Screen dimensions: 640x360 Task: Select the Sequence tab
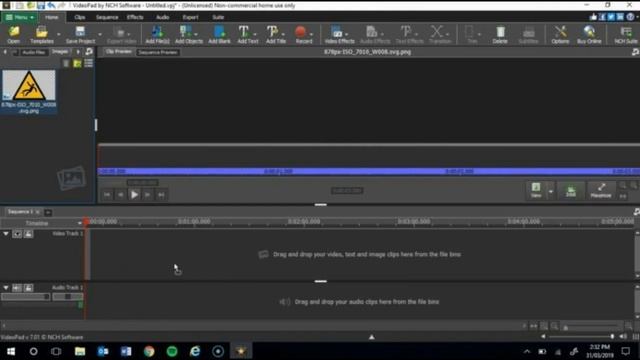[107, 17]
